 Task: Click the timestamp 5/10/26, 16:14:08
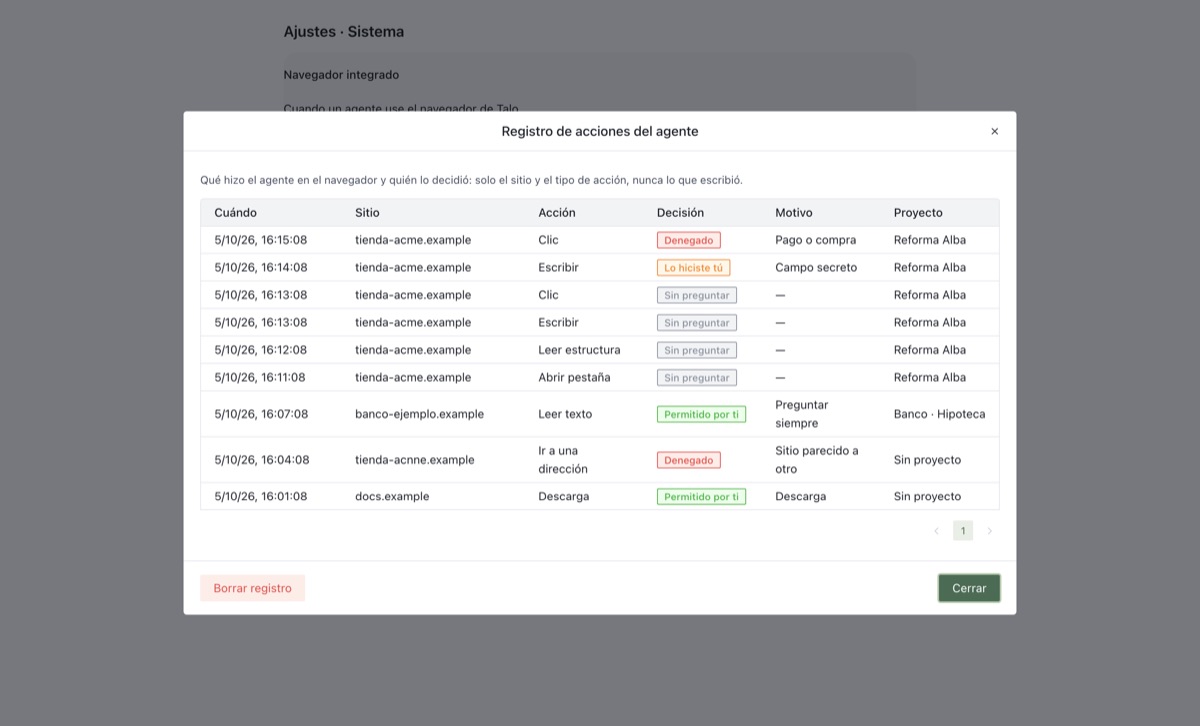tap(261, 268)
